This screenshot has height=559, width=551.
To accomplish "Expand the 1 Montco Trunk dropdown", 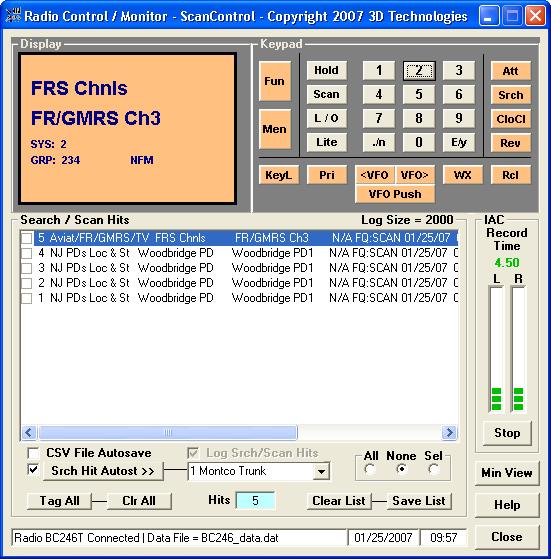I will coord(321,471).
